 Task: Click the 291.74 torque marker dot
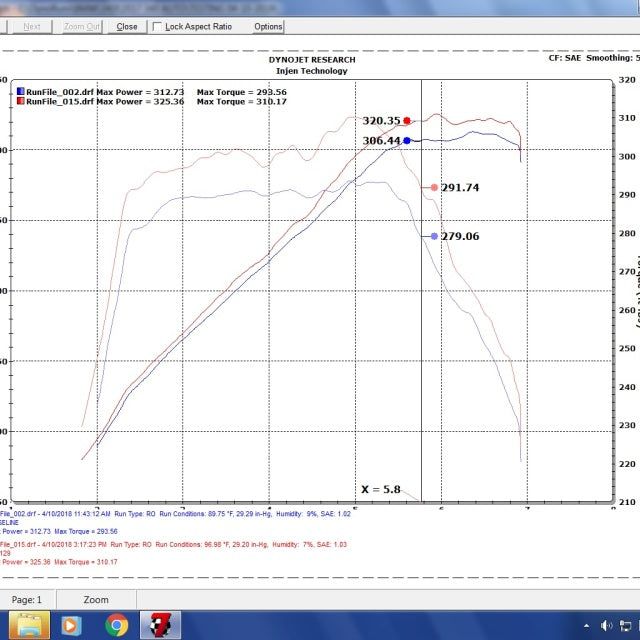[x=434, y=187]
